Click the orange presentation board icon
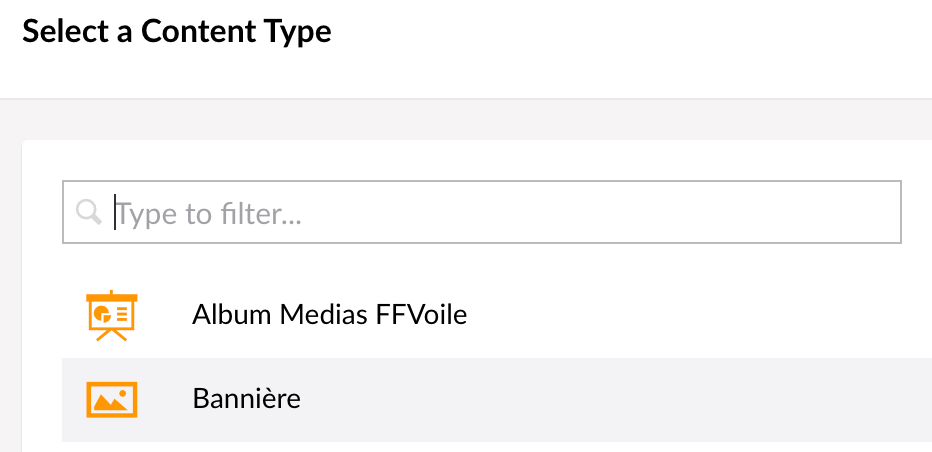Viewport: 932px width, 452px height. 112,316
